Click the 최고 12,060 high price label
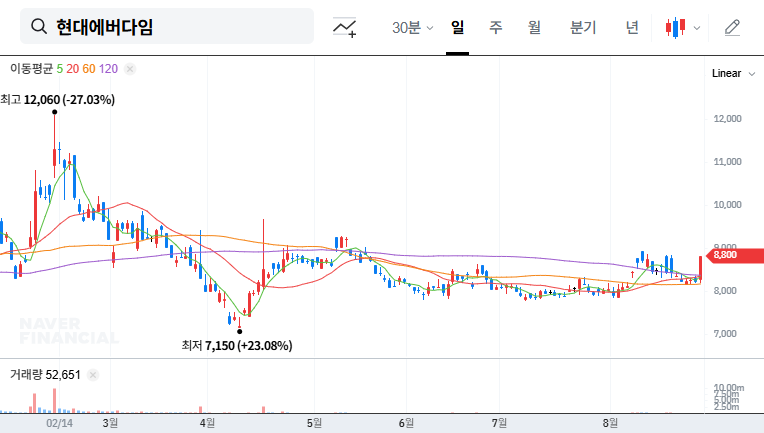The height and width of the screenshot is (433, 764). [x=57, y=100]
